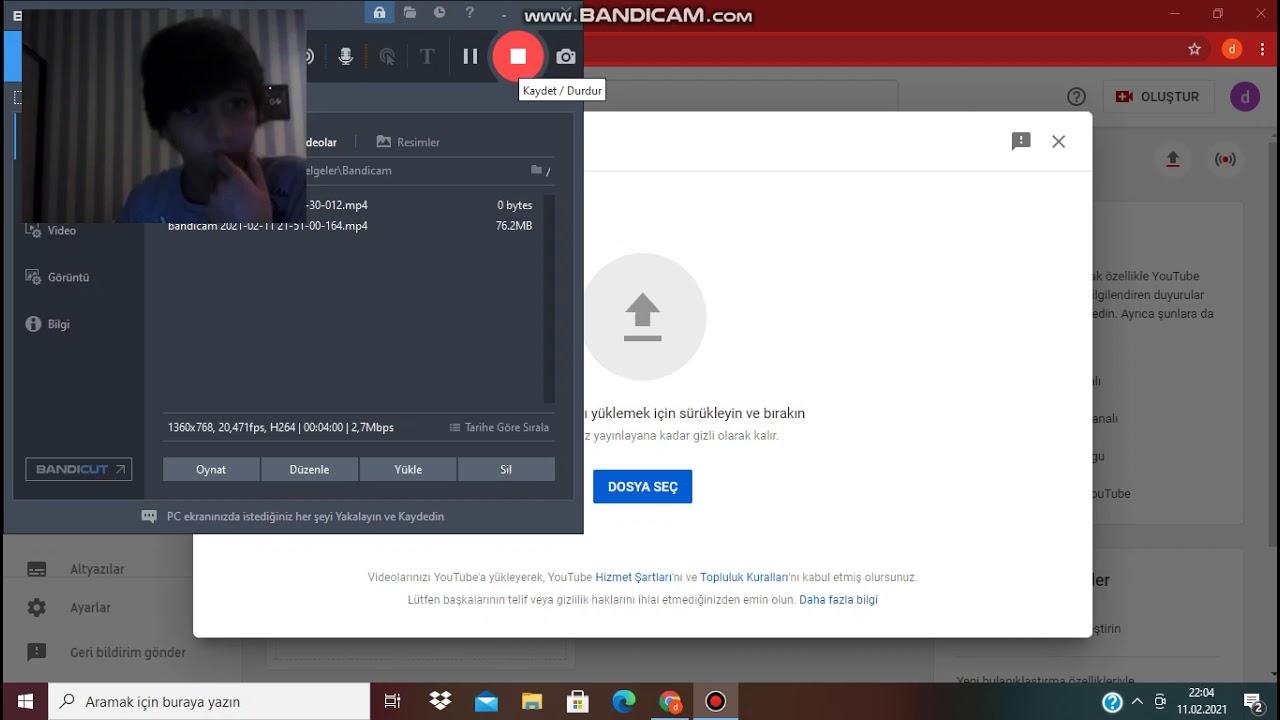The height and width of the screenshot is (720, 1280).
Task: Open the Hizmet Şartları link
Action: 634,577
